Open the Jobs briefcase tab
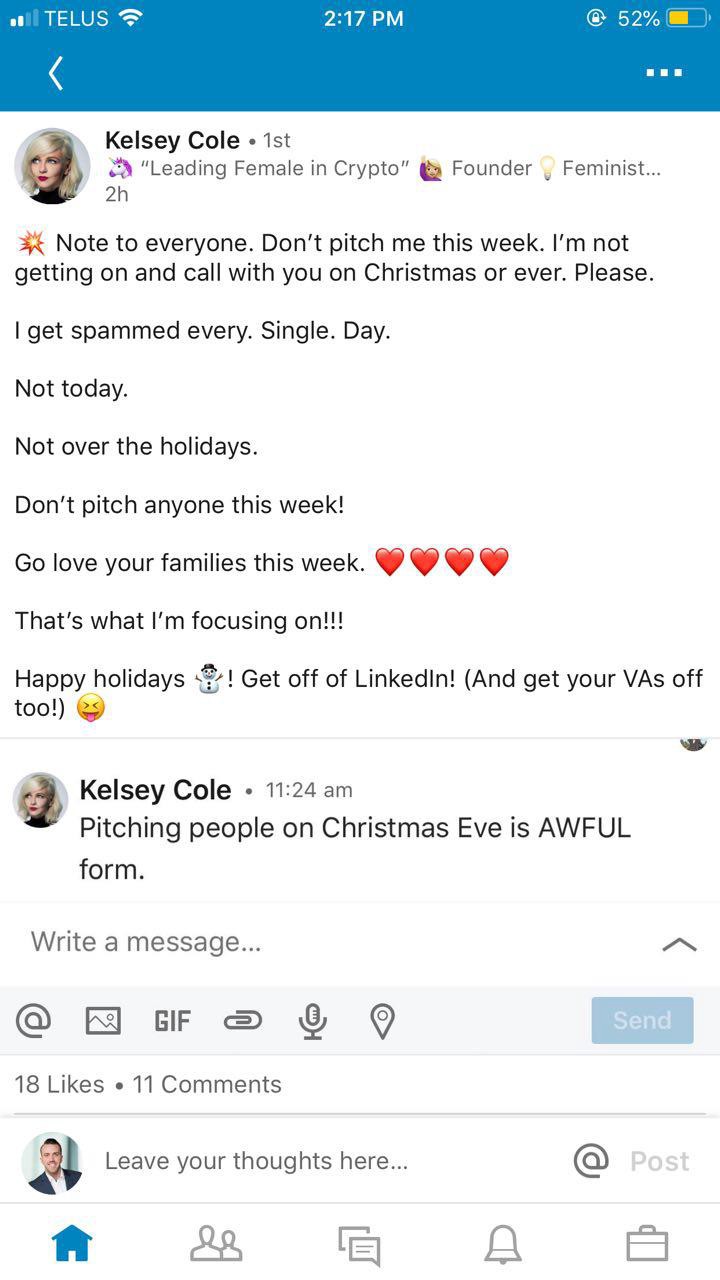The height and width of the screenshot is (1280, 720). [647, 1244]
